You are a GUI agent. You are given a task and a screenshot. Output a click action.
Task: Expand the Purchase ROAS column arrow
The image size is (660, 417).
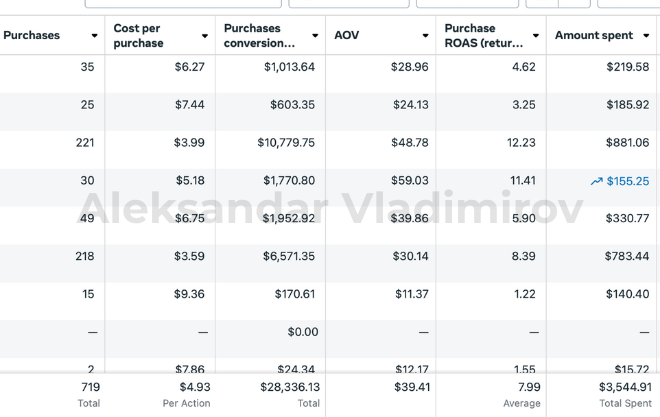(x=535, y=36)
